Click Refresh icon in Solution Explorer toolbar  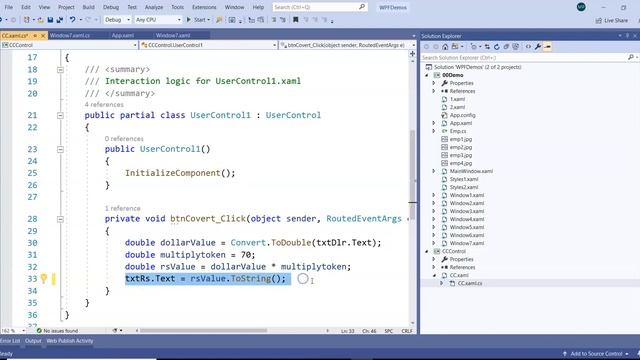497,47
